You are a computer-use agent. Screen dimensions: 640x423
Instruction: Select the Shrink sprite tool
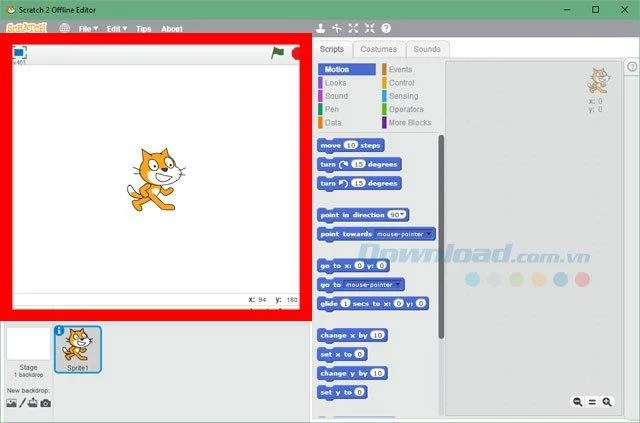point(369,28)
